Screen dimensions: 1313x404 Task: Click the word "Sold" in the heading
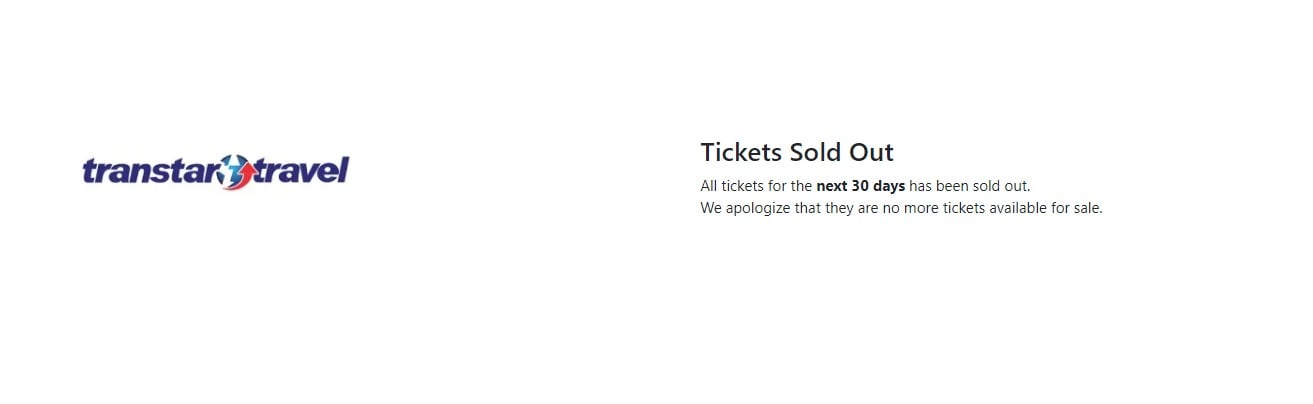pyautogui.click(x=817, y=152)
